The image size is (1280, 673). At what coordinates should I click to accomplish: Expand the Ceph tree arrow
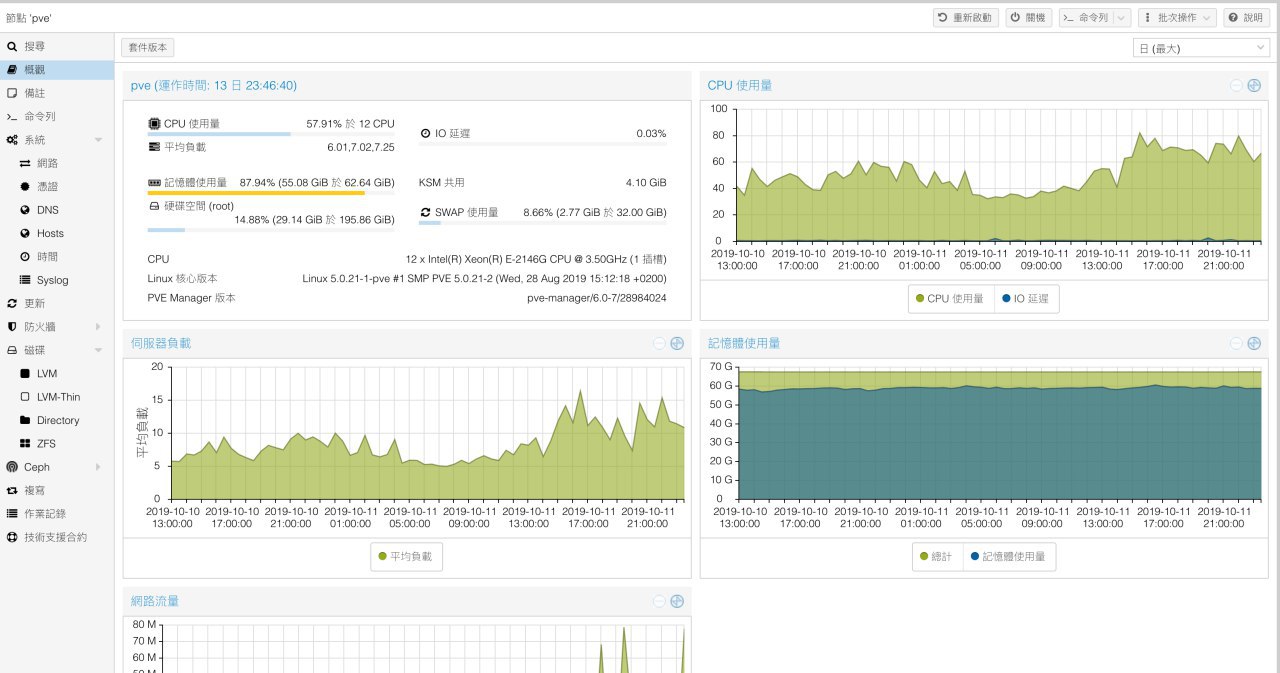coord(98,467)
